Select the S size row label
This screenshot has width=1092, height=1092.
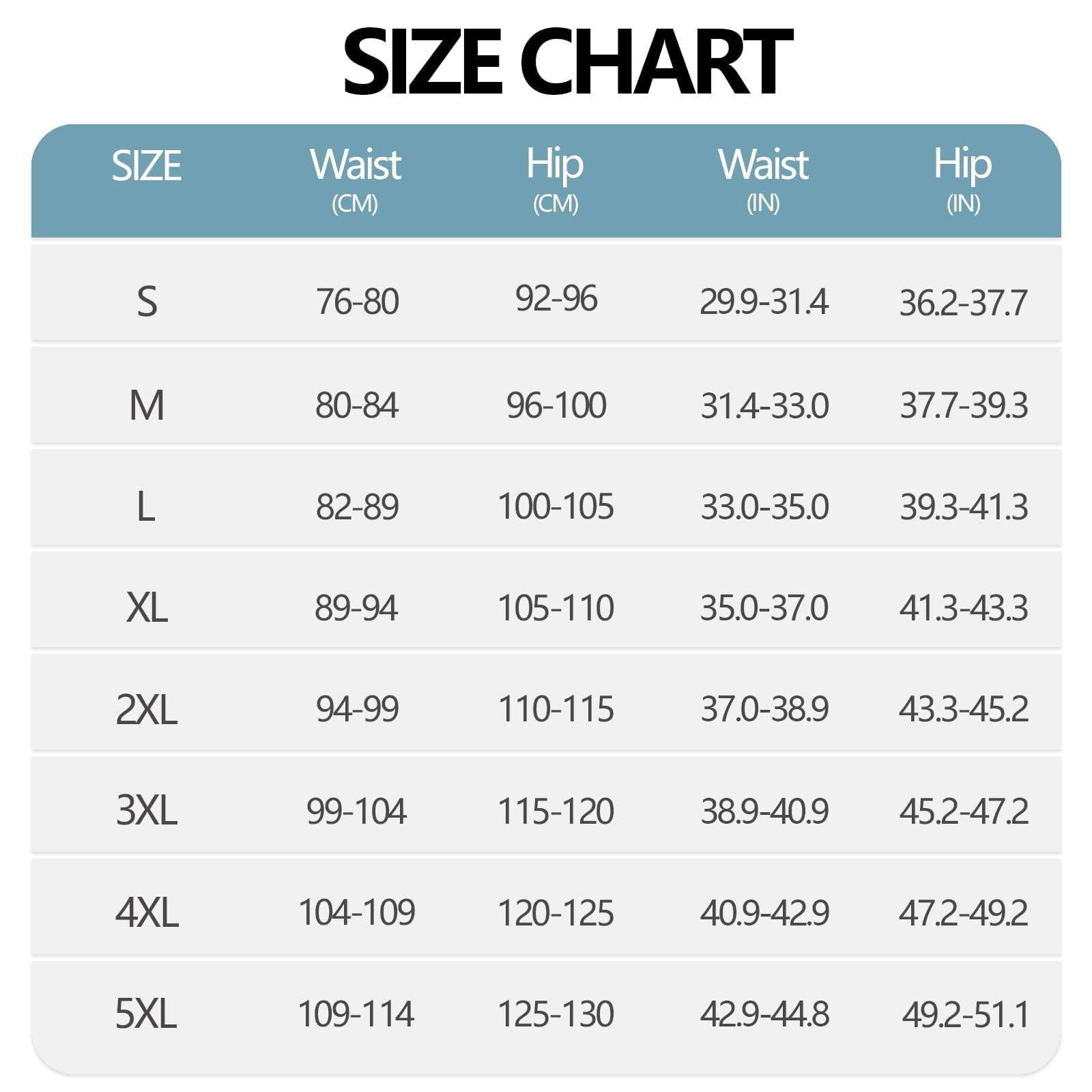[147, 302]
